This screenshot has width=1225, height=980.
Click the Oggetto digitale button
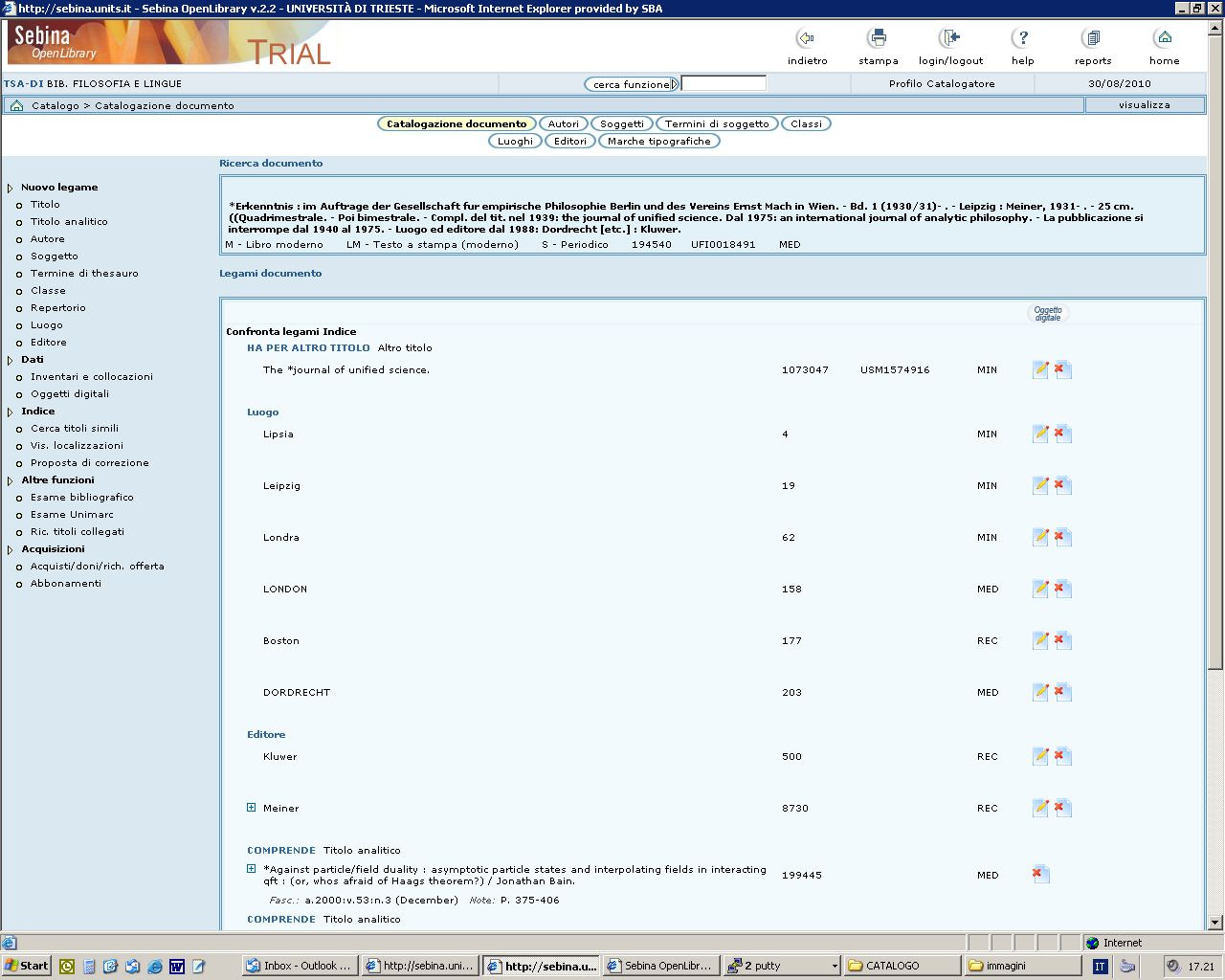(x=1048, y=313)
